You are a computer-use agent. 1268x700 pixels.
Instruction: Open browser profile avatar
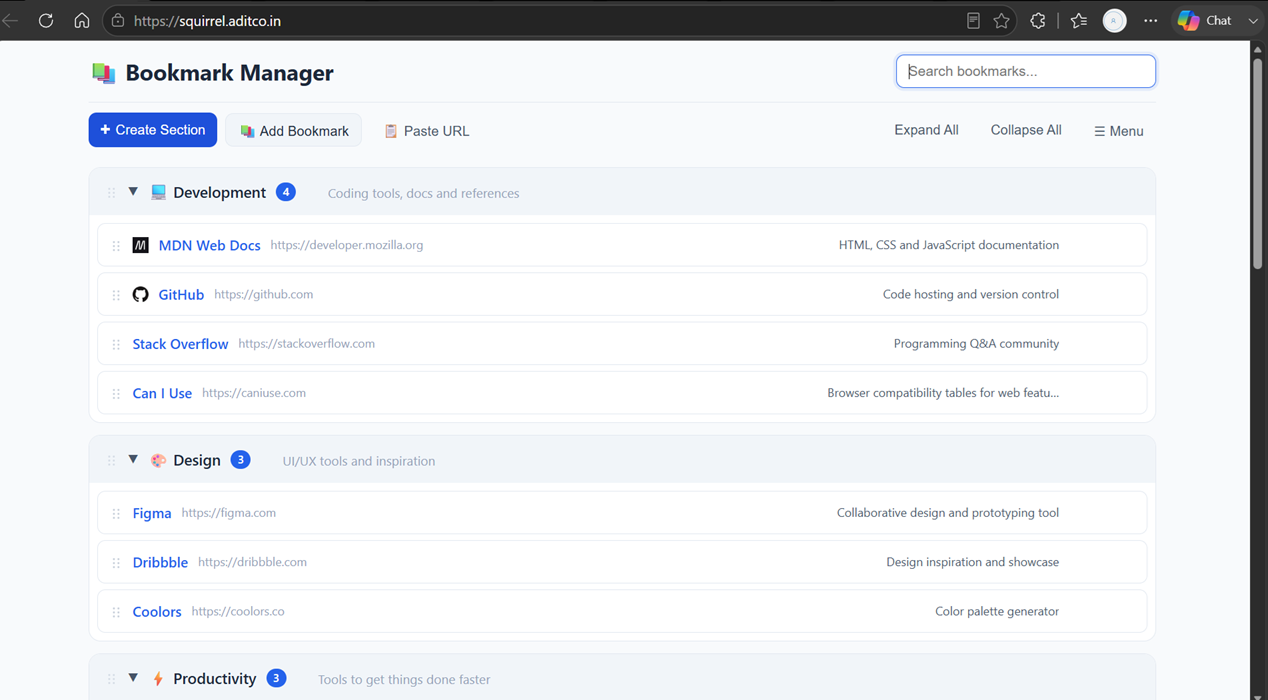(1114, 20)
